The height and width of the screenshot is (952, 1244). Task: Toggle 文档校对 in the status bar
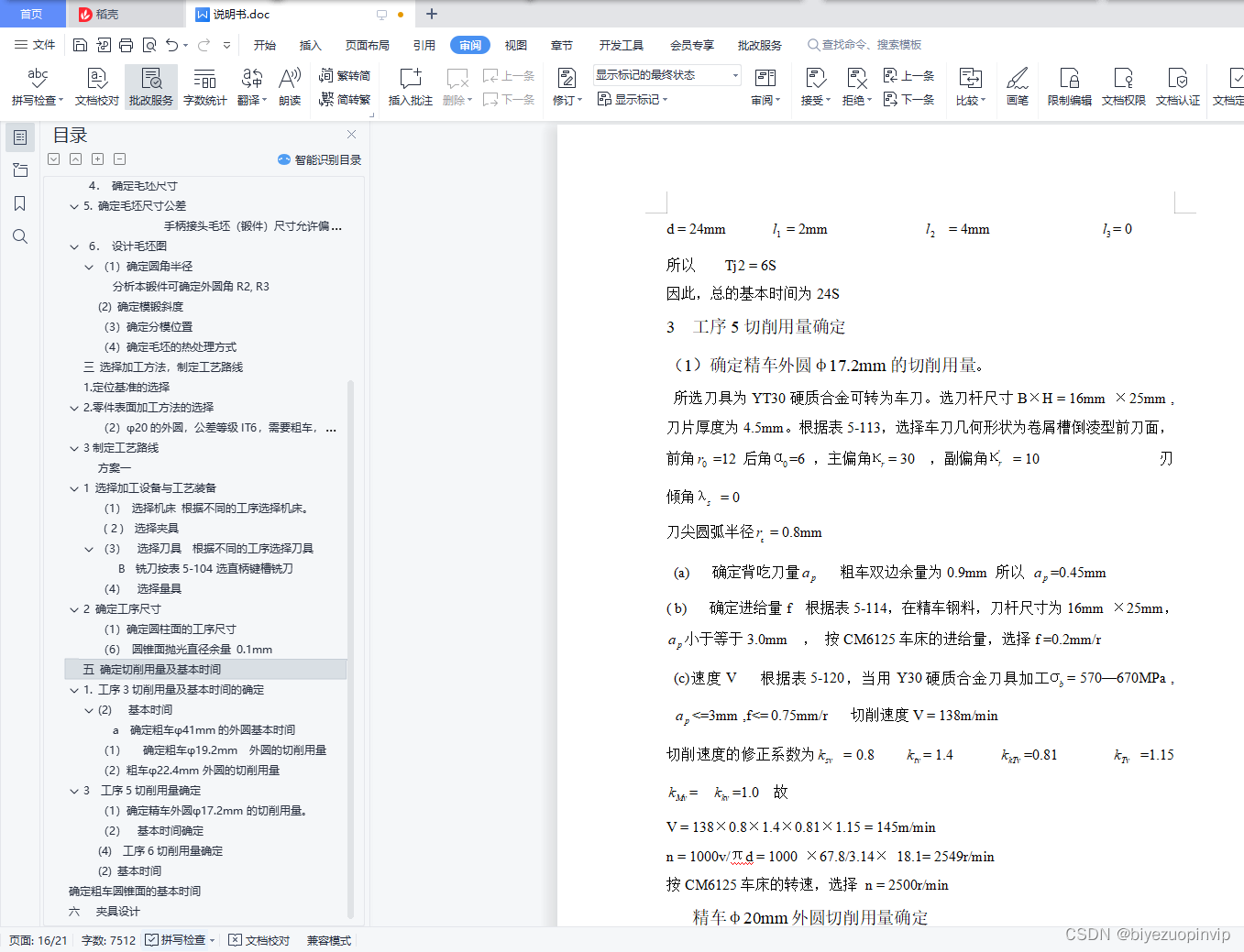259,940
